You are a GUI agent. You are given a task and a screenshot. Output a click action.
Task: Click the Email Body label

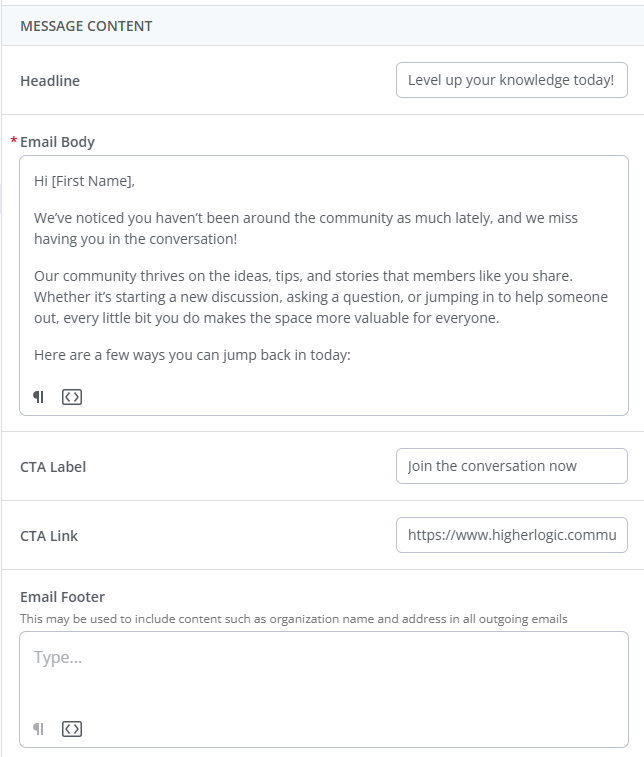point(57,142)
